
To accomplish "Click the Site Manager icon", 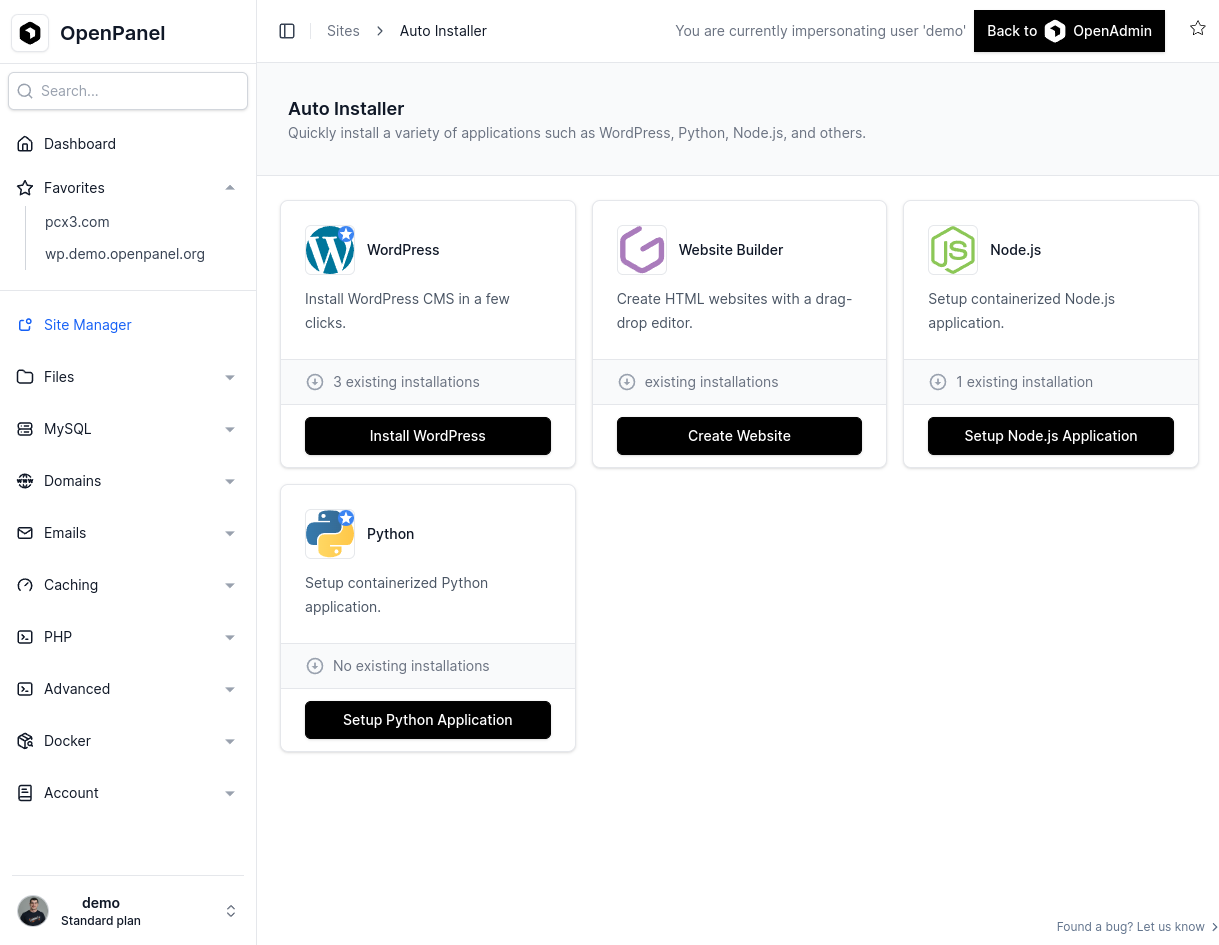I will (25, 325).
